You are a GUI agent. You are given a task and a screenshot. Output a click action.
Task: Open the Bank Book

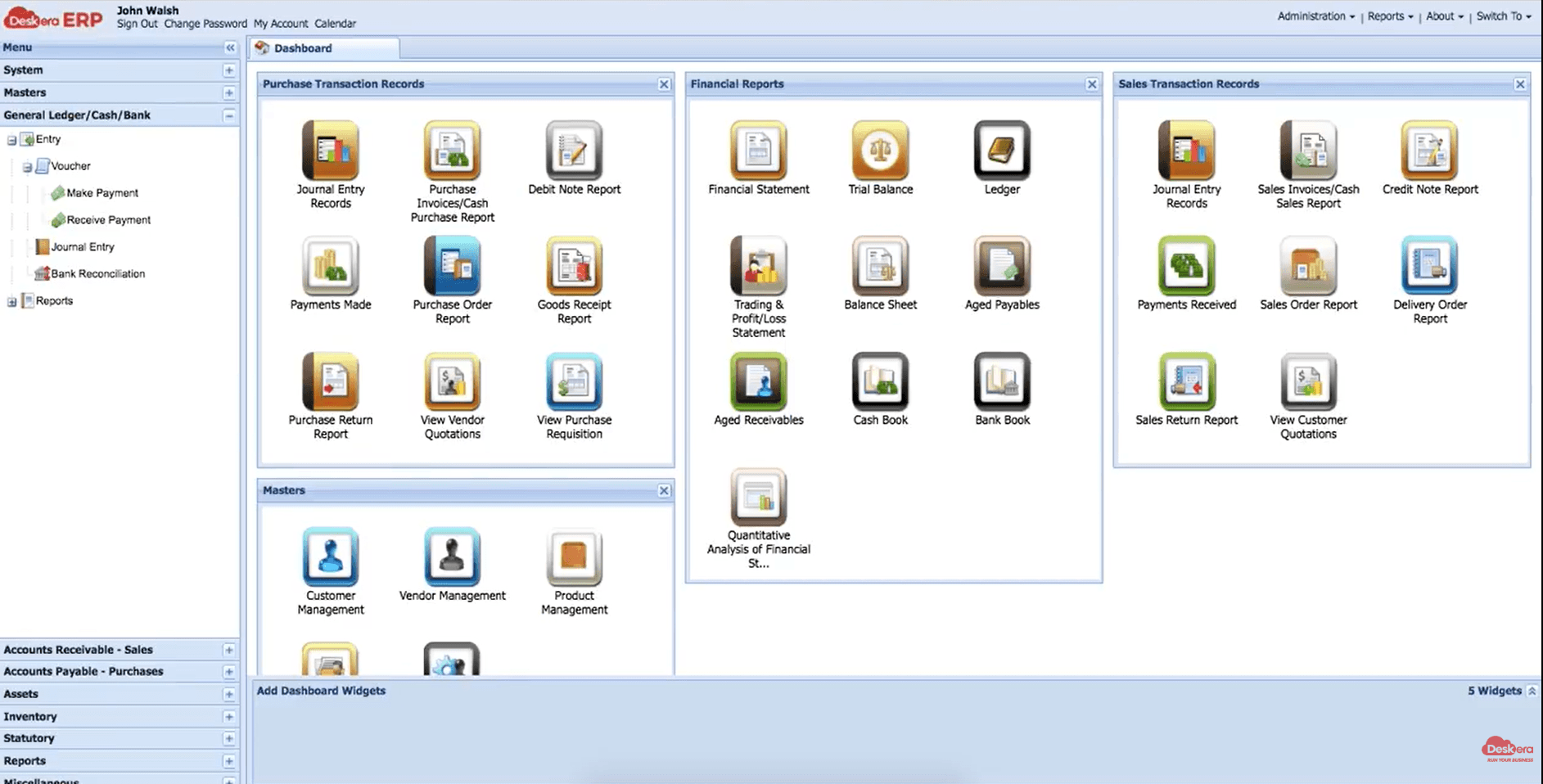[x=1002, y=381]
